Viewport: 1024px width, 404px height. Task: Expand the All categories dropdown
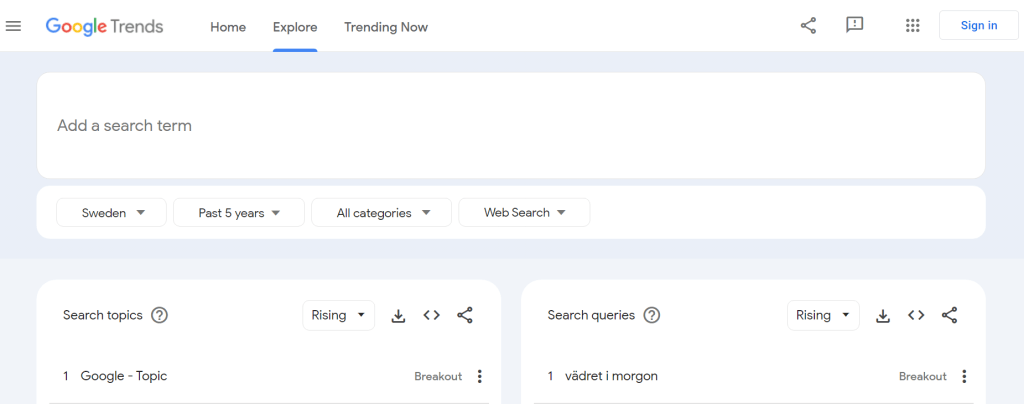pyautogui.click(x=383, y=213)
